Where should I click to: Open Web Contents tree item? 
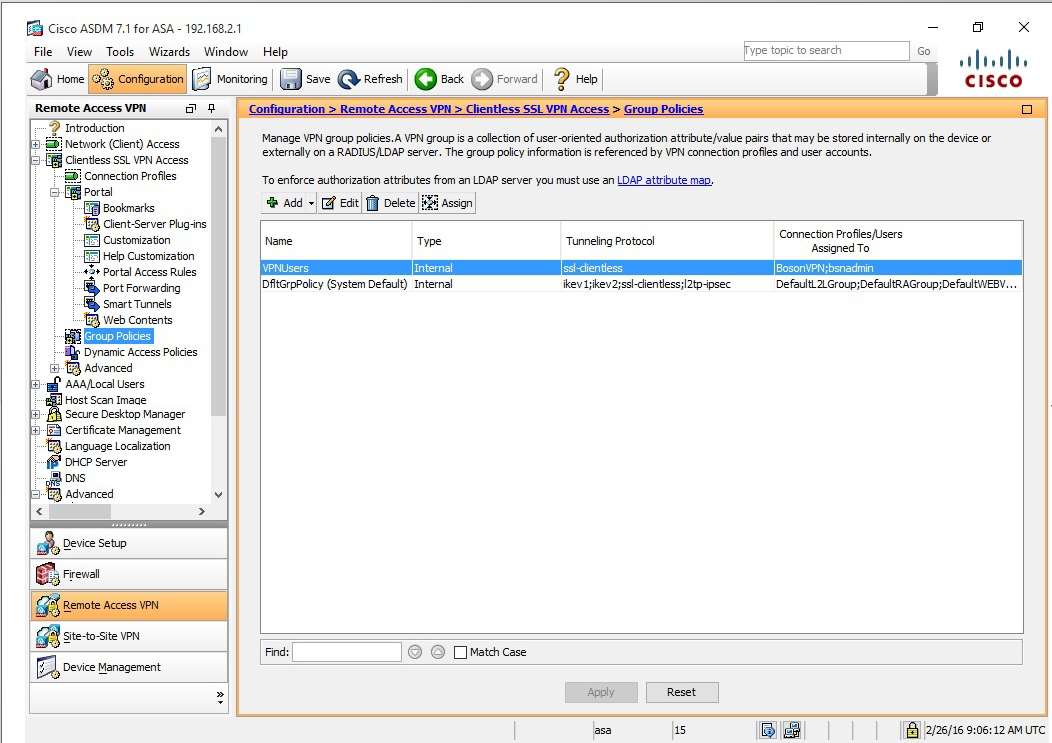tap(138, 320)
